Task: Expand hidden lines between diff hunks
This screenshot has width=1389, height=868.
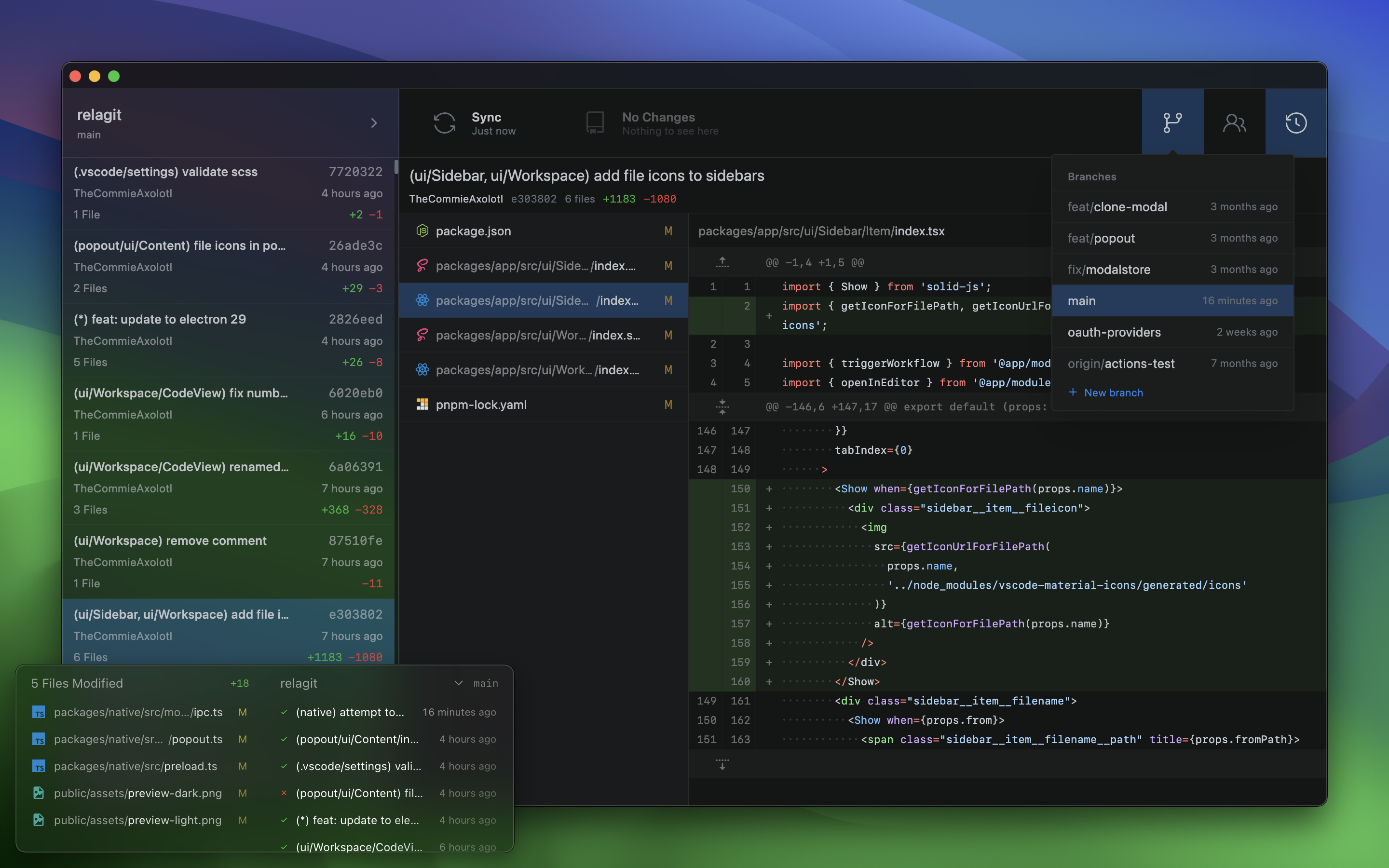Action: [722, 407]
